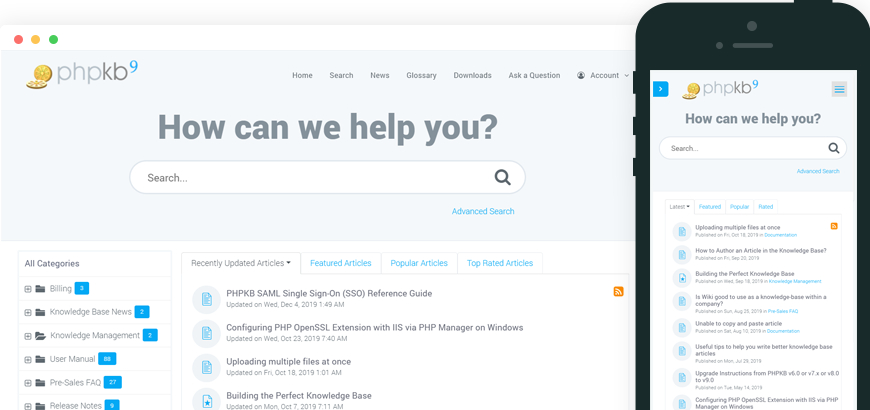Open Configuring PHP OpenSSL Extension article title on desktop
Screen dimensions: 870x410
pos(375,327)
